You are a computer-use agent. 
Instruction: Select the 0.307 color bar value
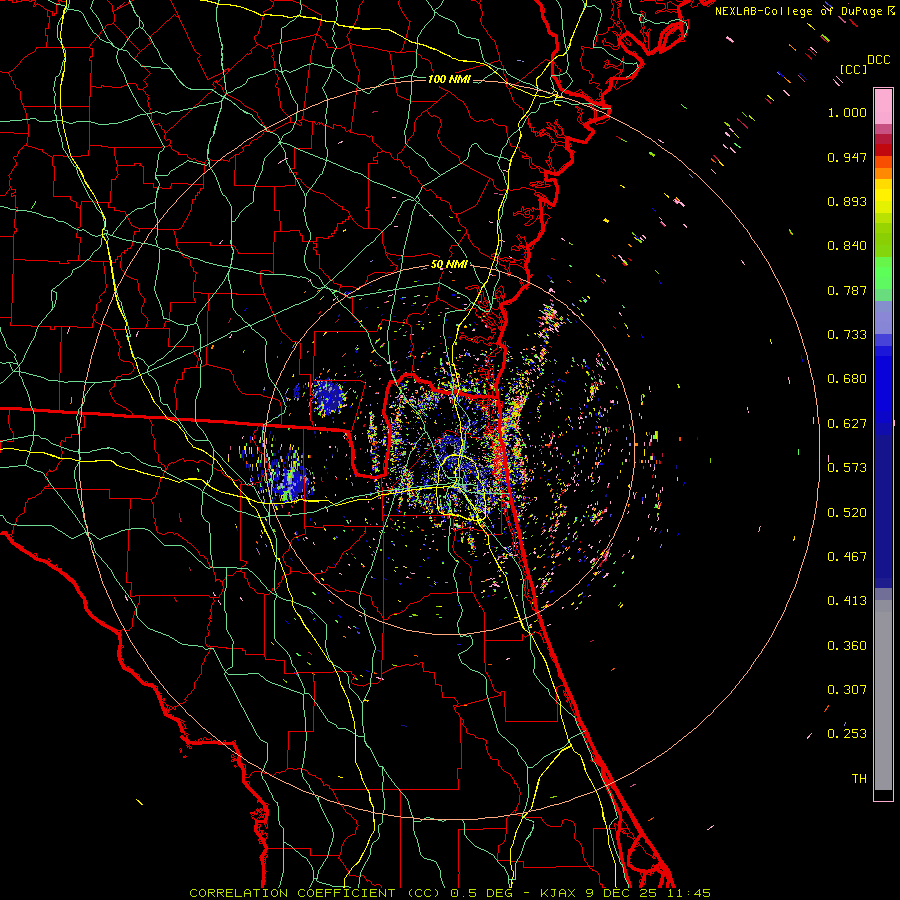point(847,689)
